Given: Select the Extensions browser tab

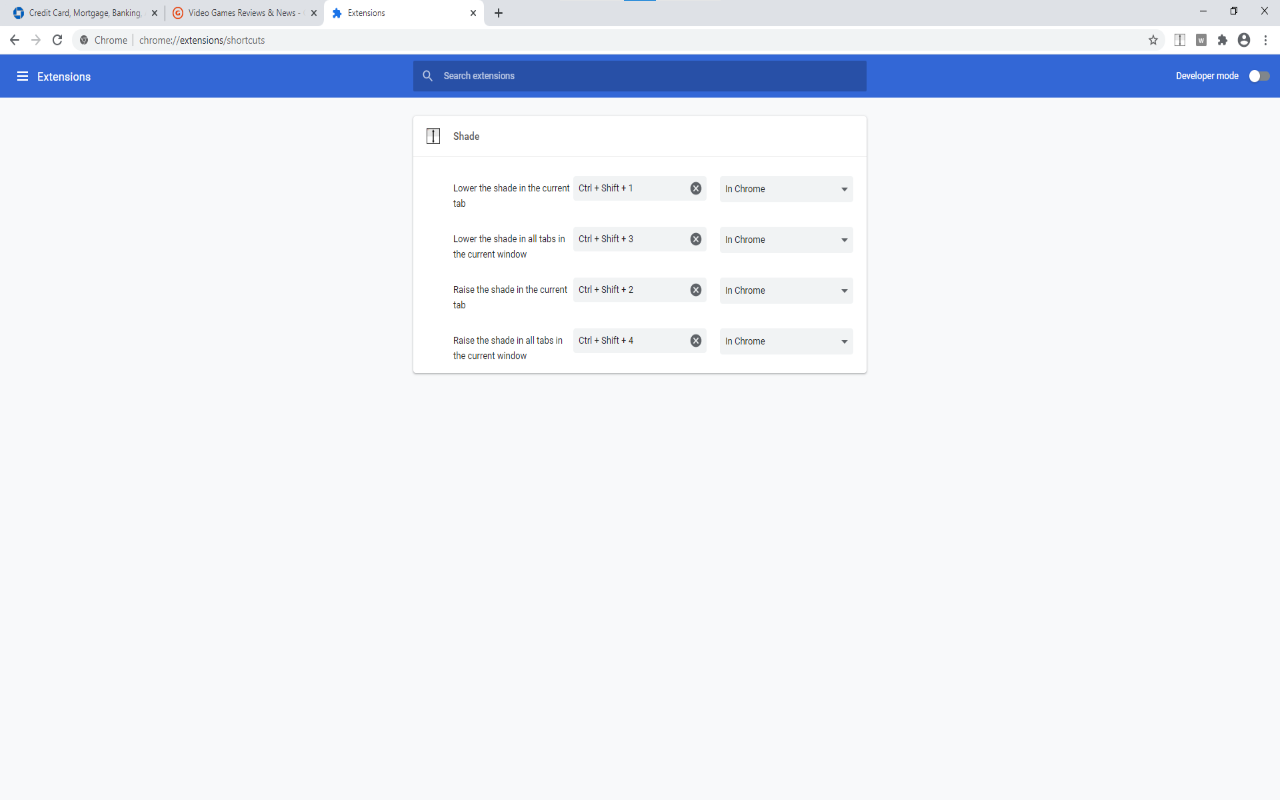Looking at the screenshot, I should [404, 13].
